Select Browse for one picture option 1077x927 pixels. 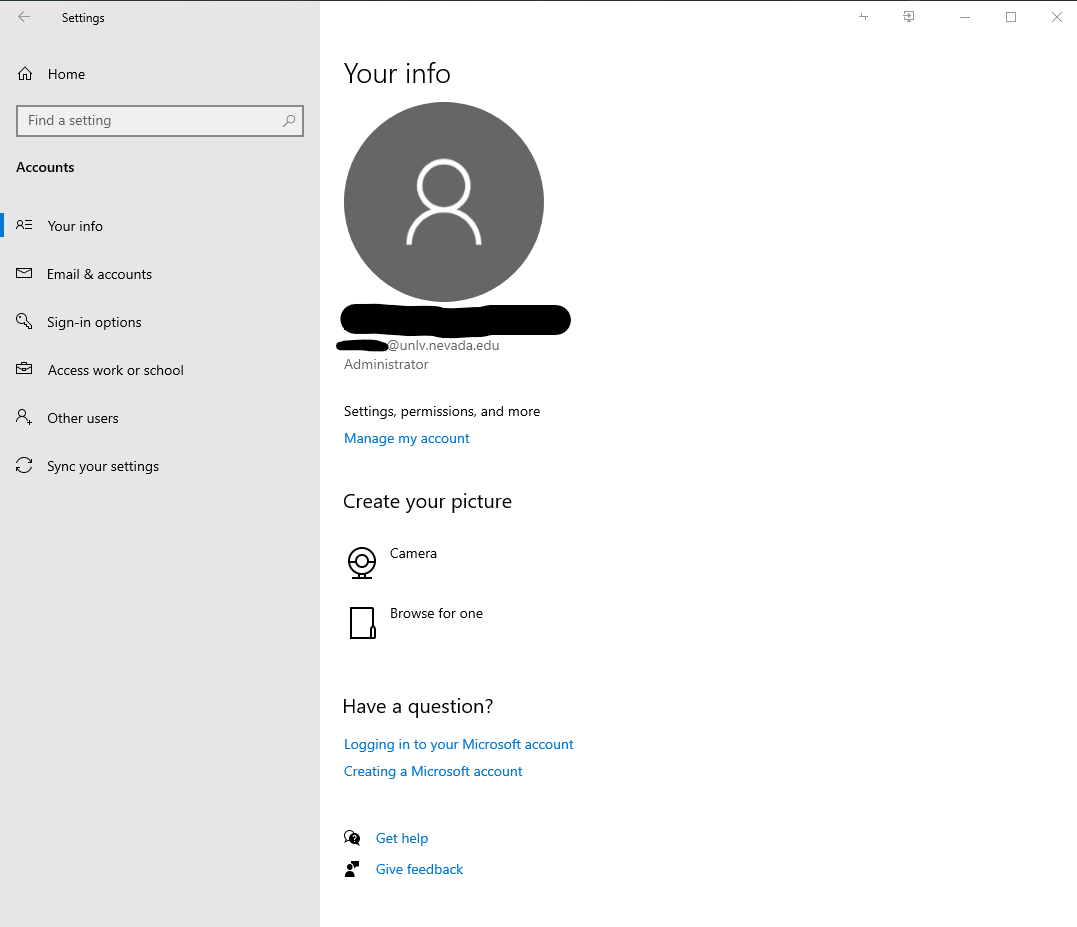pos(436,613)
